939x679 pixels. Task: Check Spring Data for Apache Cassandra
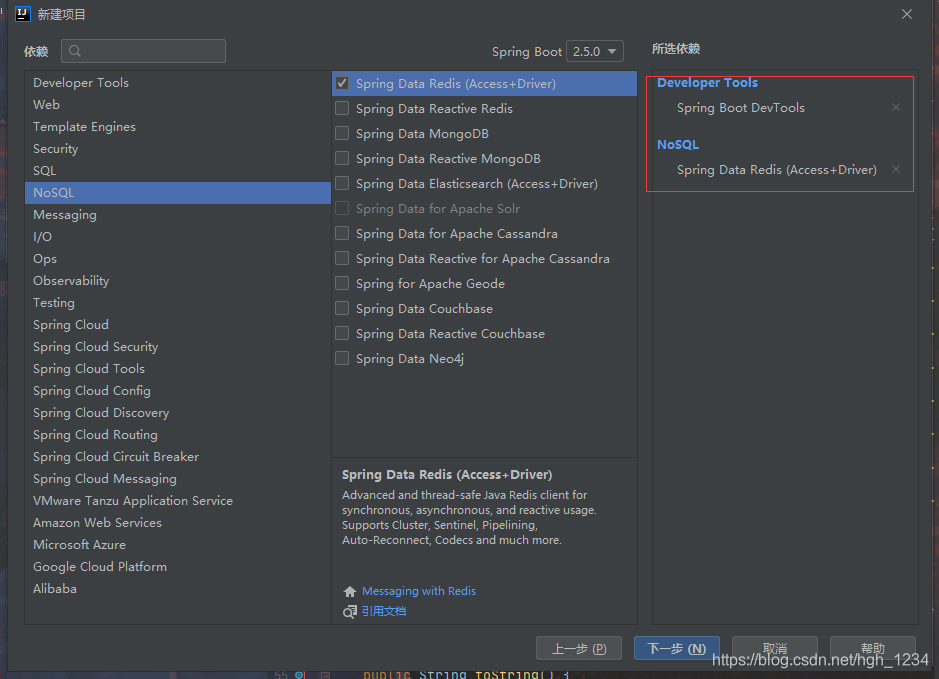click(342, 234)
